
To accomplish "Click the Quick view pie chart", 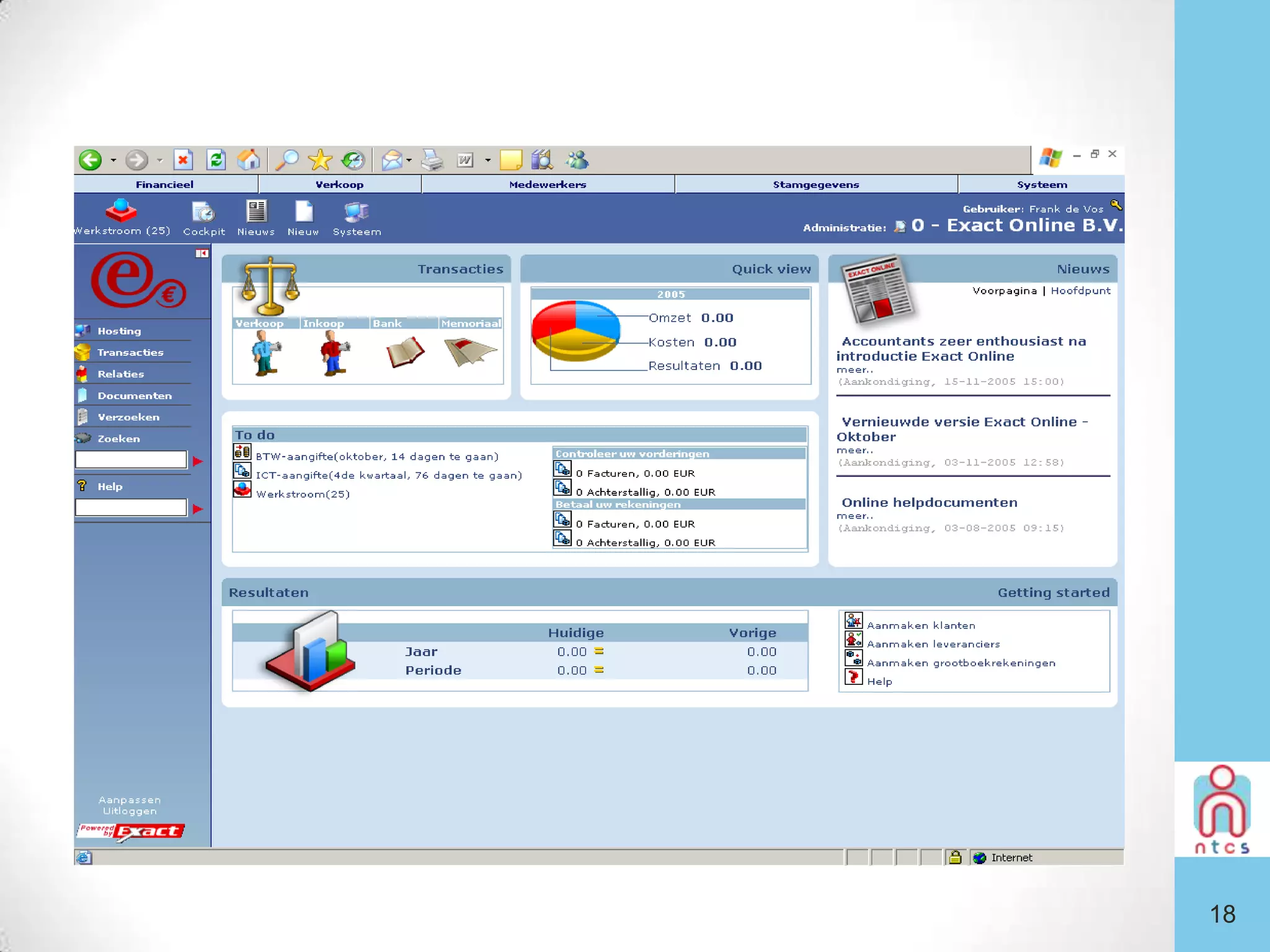I will pos(576,330).
